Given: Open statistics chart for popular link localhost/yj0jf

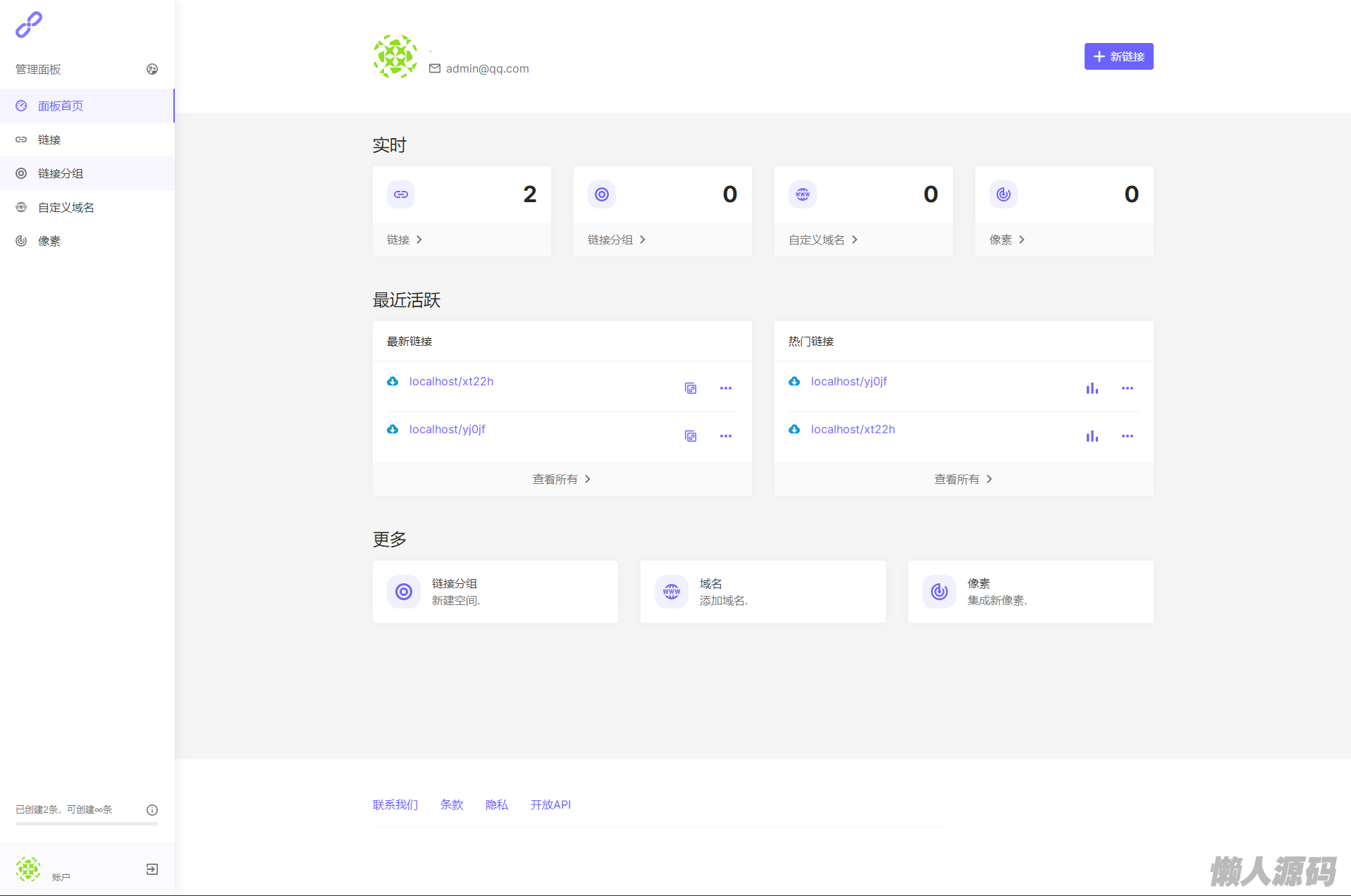Looking at the screenshot, I should click(1092, 388).
